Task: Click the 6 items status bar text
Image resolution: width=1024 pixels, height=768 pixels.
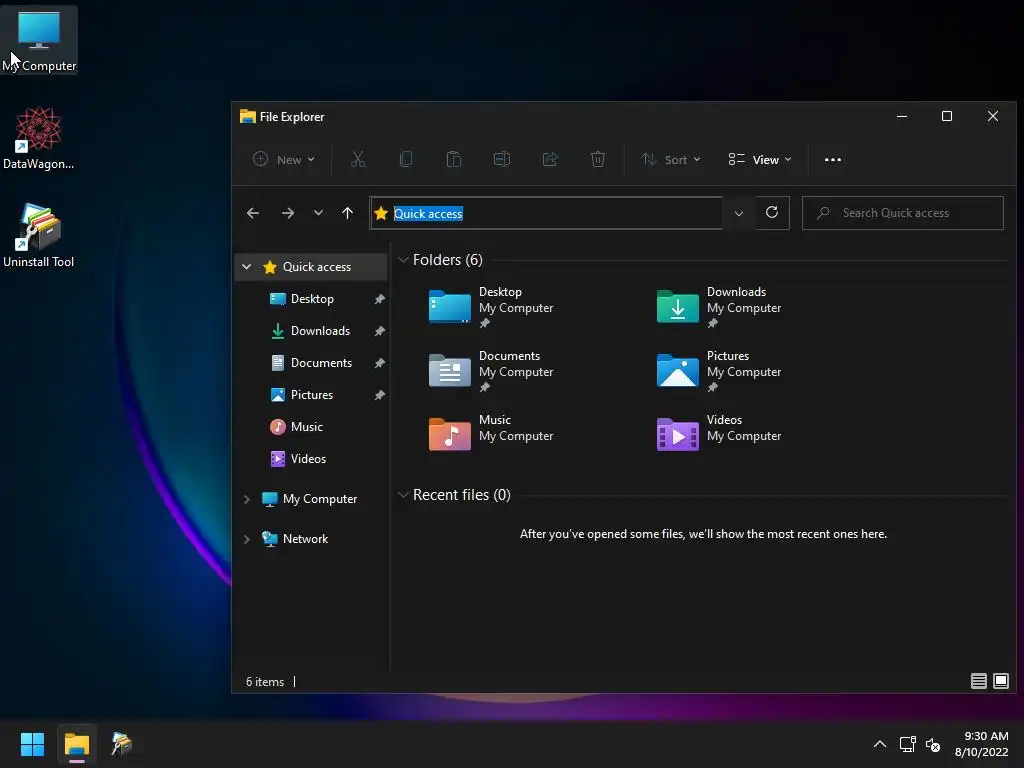Action: point(264,681)
